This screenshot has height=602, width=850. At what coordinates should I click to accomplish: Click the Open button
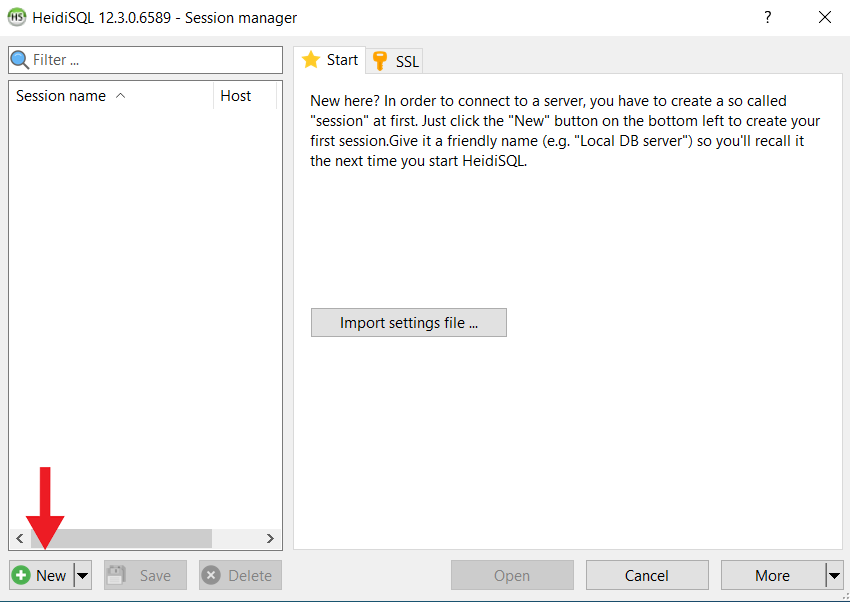(x=512, y=575)
